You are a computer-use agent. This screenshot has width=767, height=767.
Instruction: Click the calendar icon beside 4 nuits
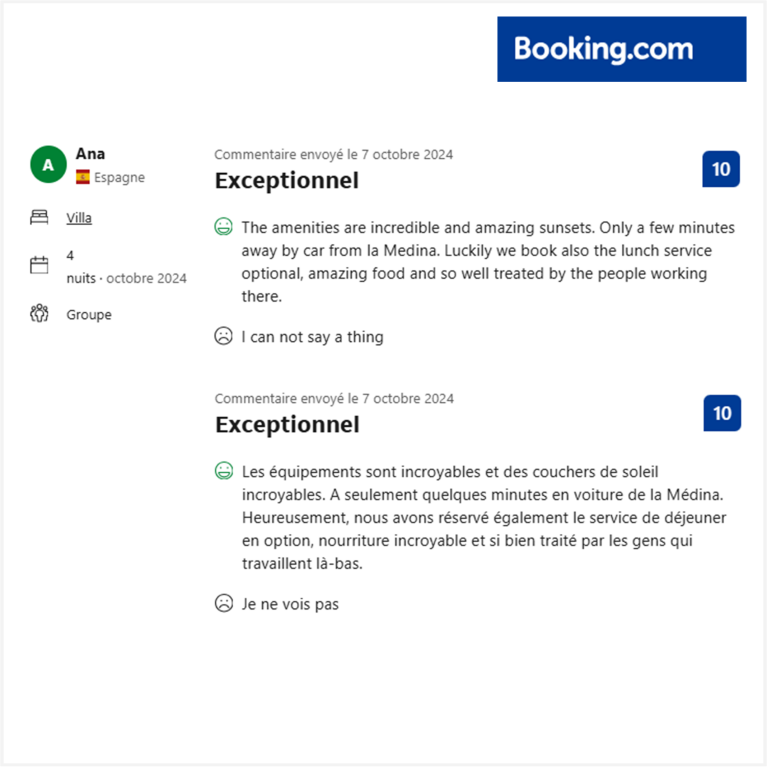click(x=39, y=265)
